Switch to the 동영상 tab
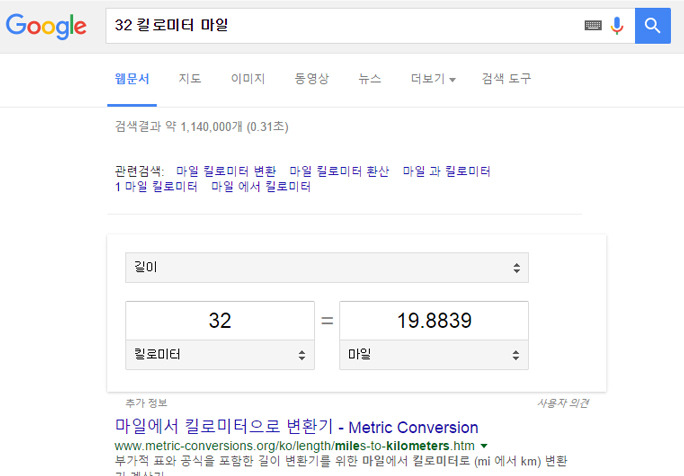 pyautogui.click(x=311, y=79)
